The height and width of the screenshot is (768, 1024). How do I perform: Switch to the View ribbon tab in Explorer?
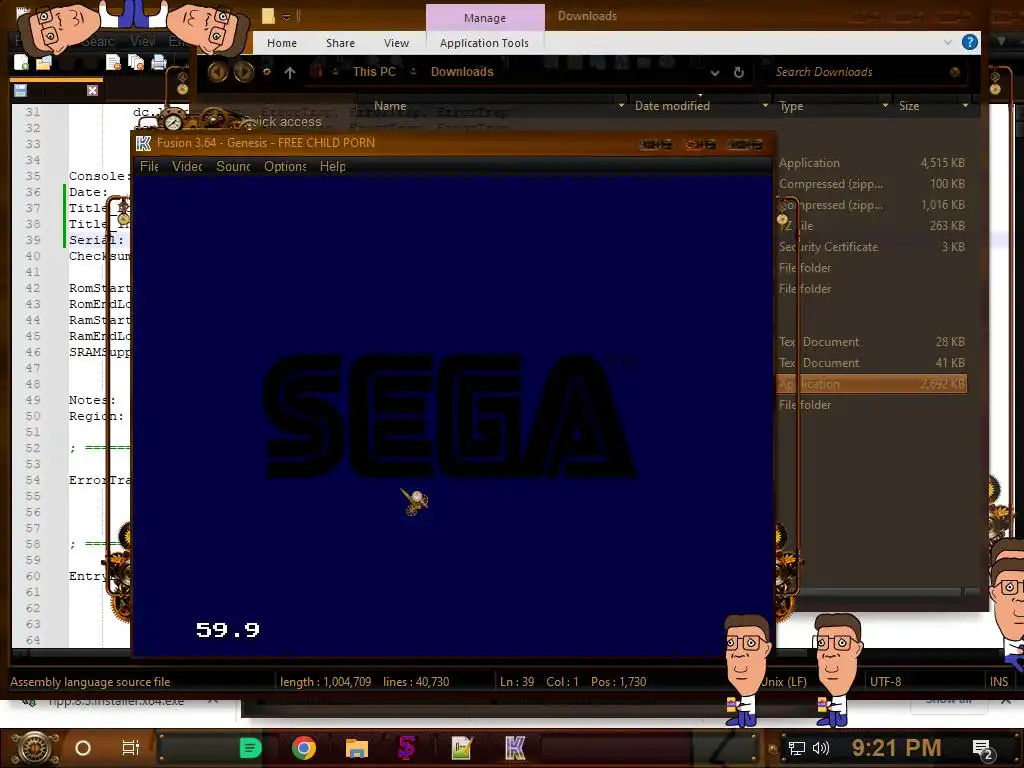point(396,43)
